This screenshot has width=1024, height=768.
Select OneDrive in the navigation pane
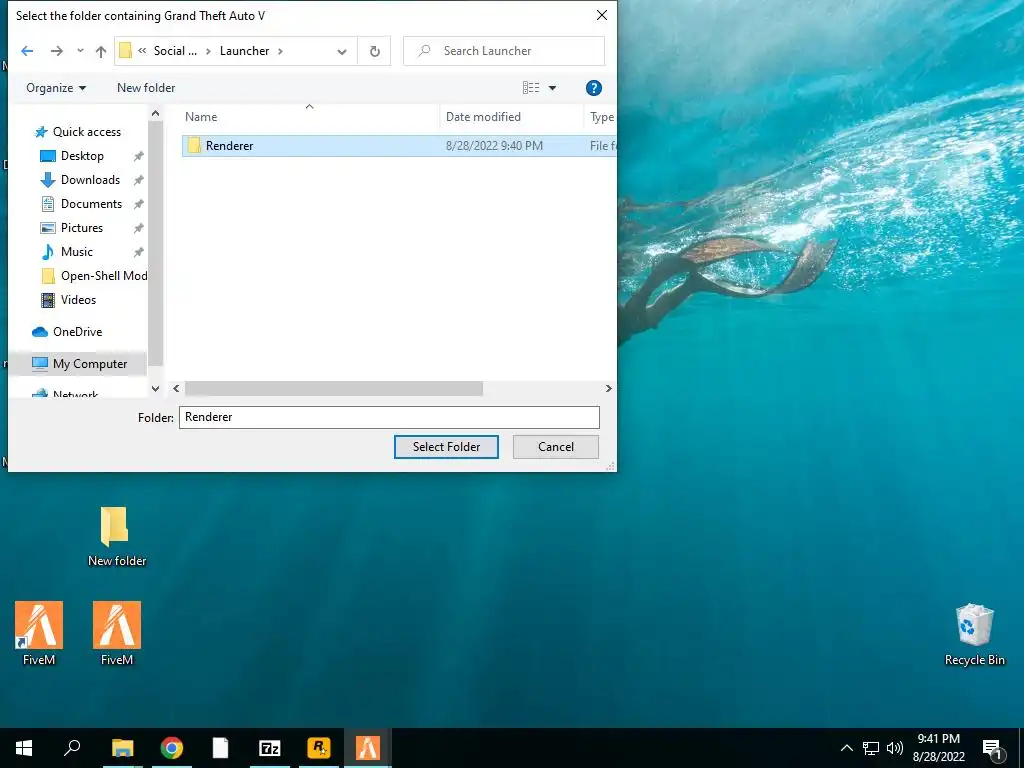click(77, 332)
